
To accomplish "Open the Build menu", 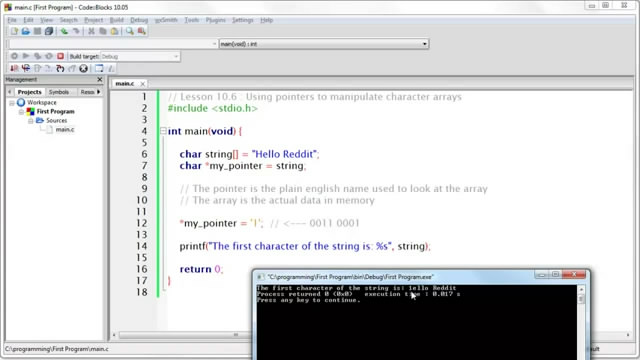I will (116, 20).
